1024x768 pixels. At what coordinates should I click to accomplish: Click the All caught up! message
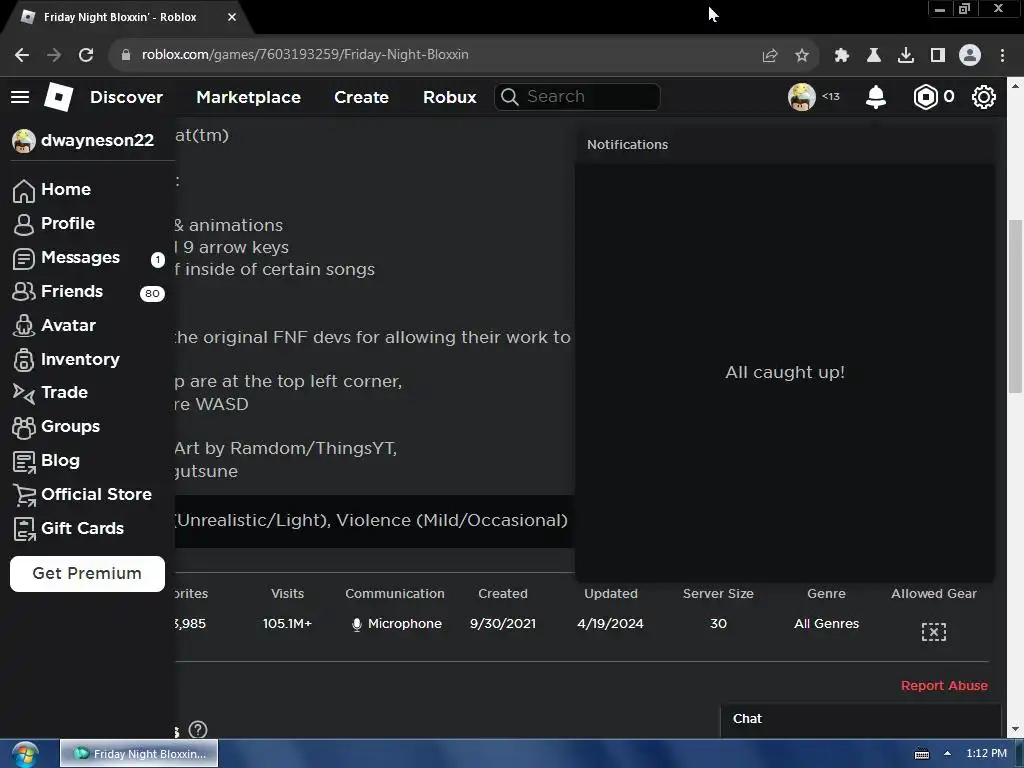point(785,372)
